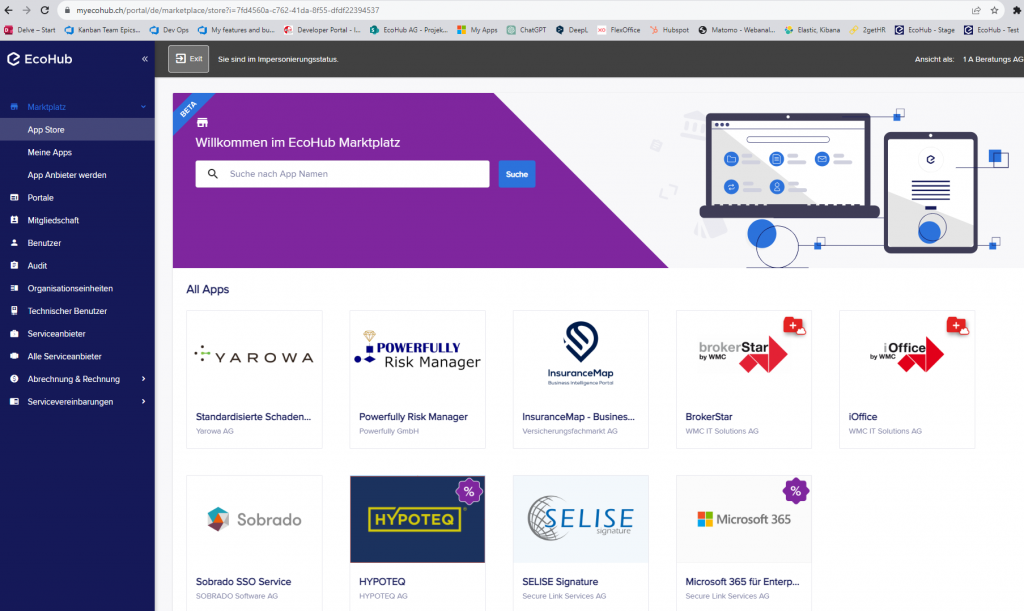Screen dimensions: 1024x611
Task: Open the Developer Portal bookmark
Action: [322, 30]
